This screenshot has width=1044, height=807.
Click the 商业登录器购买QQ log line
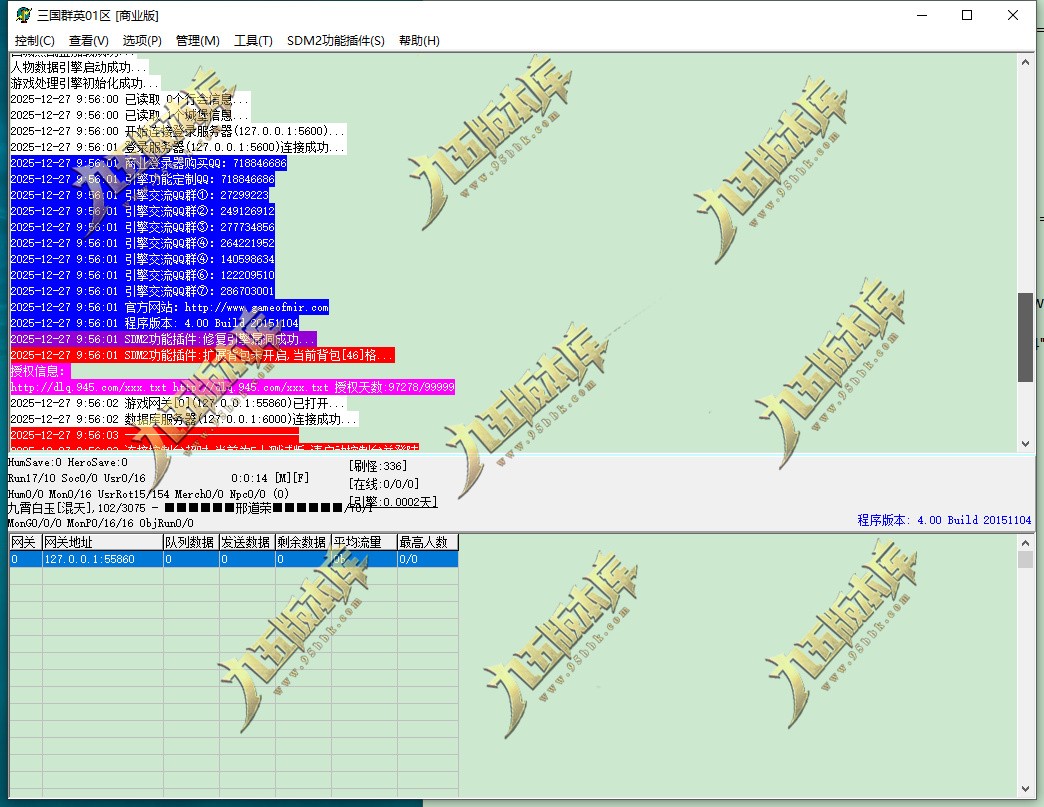click(148, 163)
